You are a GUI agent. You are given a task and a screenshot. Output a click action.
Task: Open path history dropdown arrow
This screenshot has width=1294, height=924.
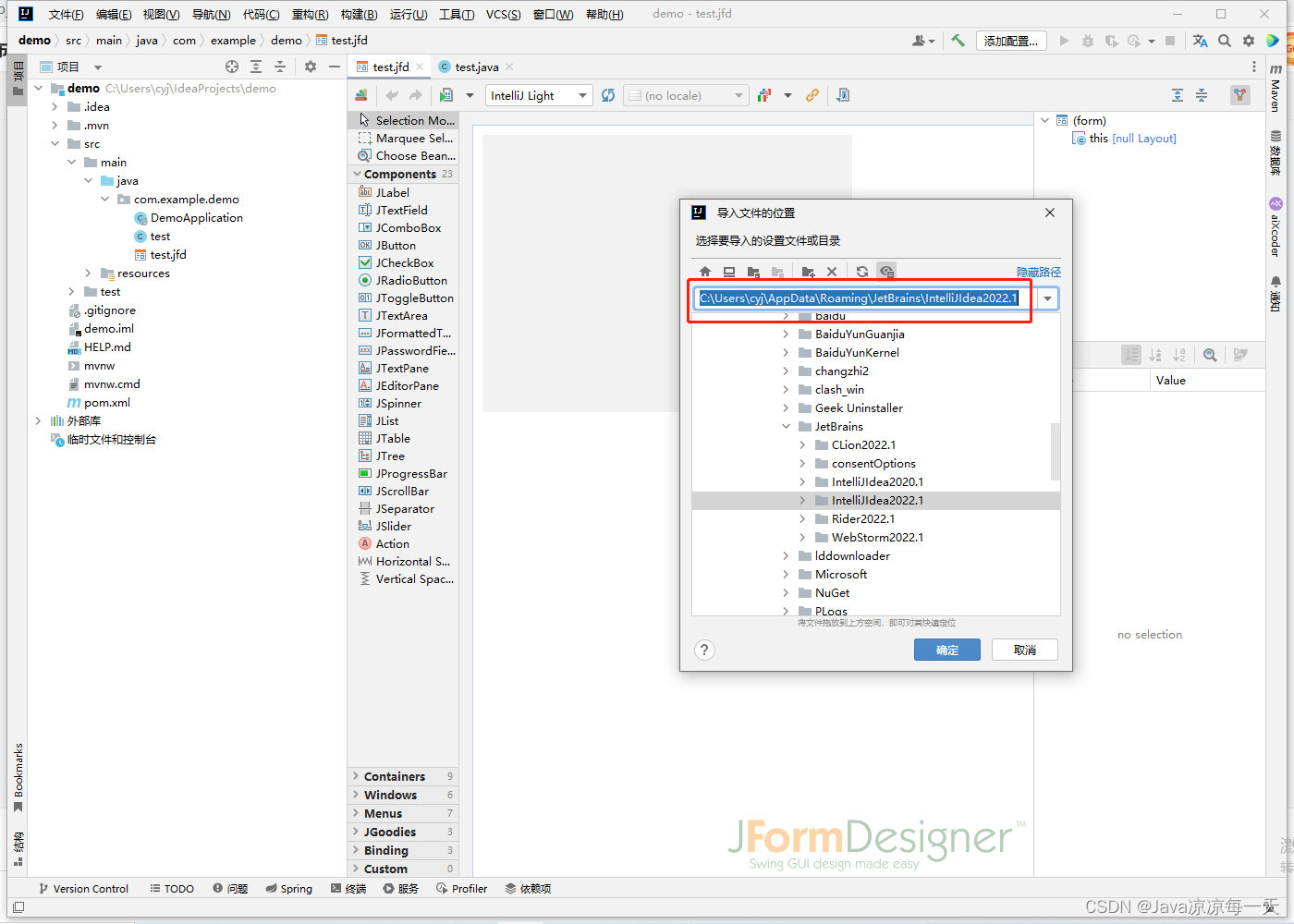(x=1048, y=298)
